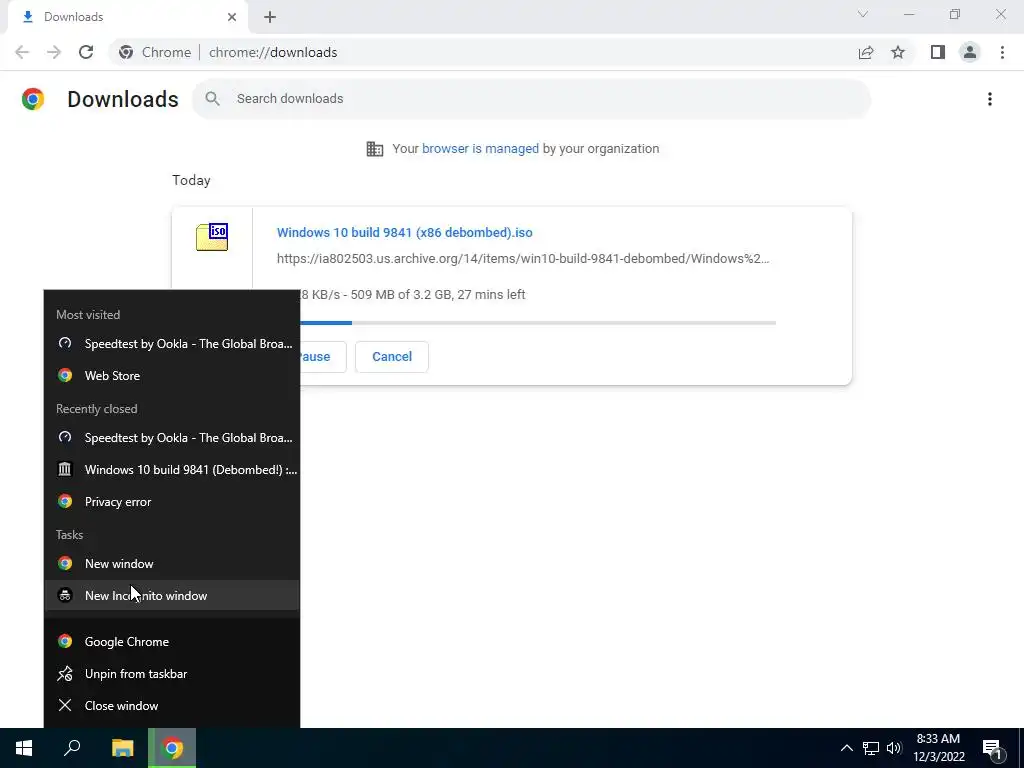Click the browser forward arrow
Image resolution: width=1024 pixels, height=768 pixels.
point(54,52)
